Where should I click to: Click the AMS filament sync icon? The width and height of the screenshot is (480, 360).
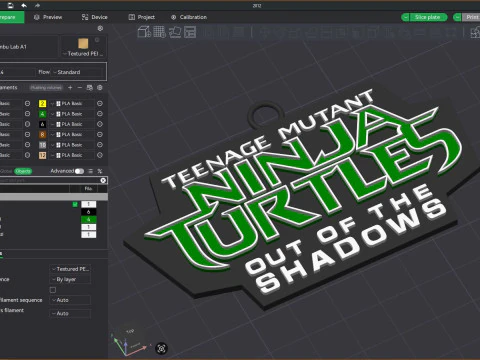pos(90,88)
